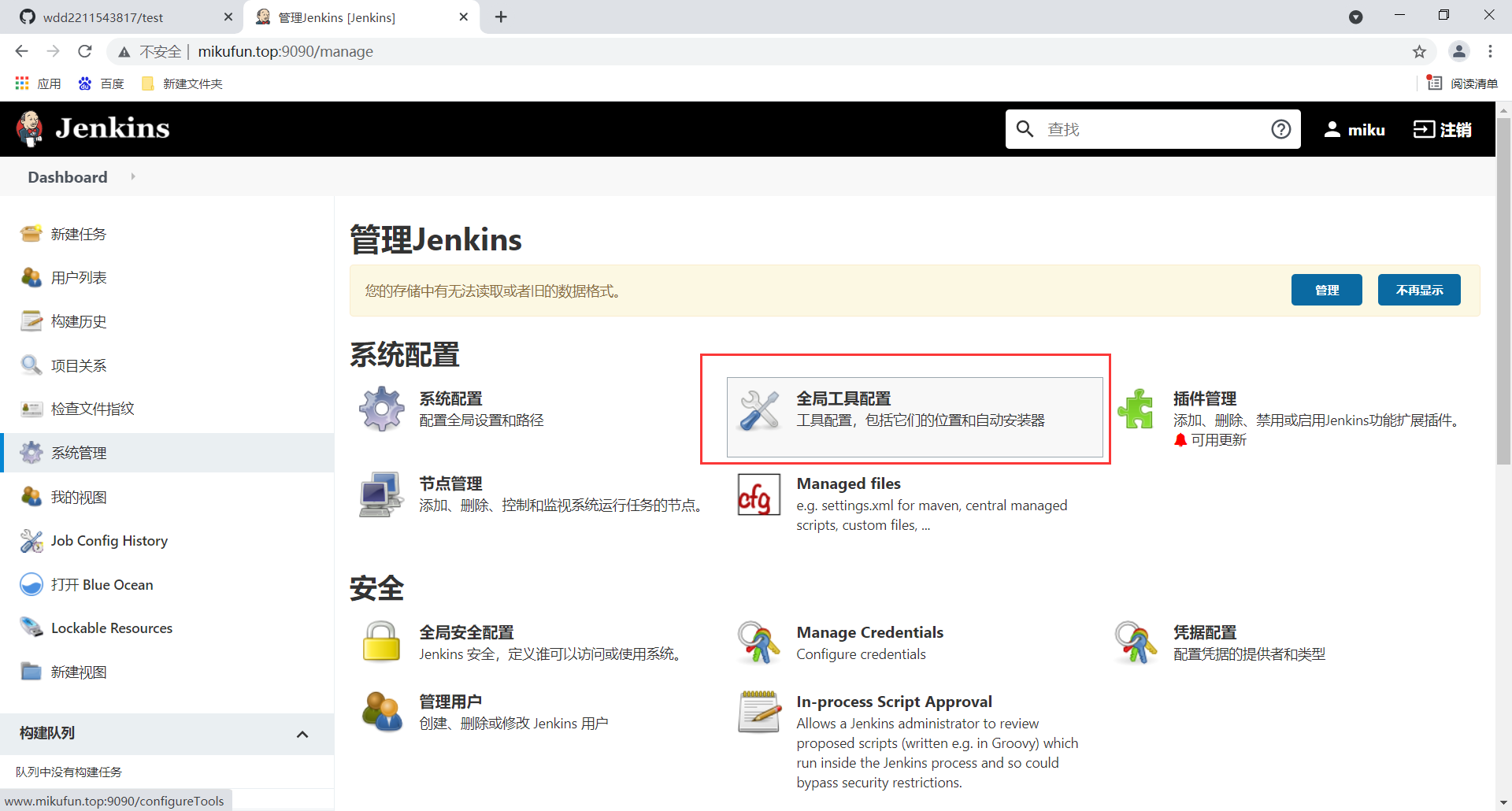Collapse the 构建队列 panel
The image size is (1512, 811).
pos(302,733)
